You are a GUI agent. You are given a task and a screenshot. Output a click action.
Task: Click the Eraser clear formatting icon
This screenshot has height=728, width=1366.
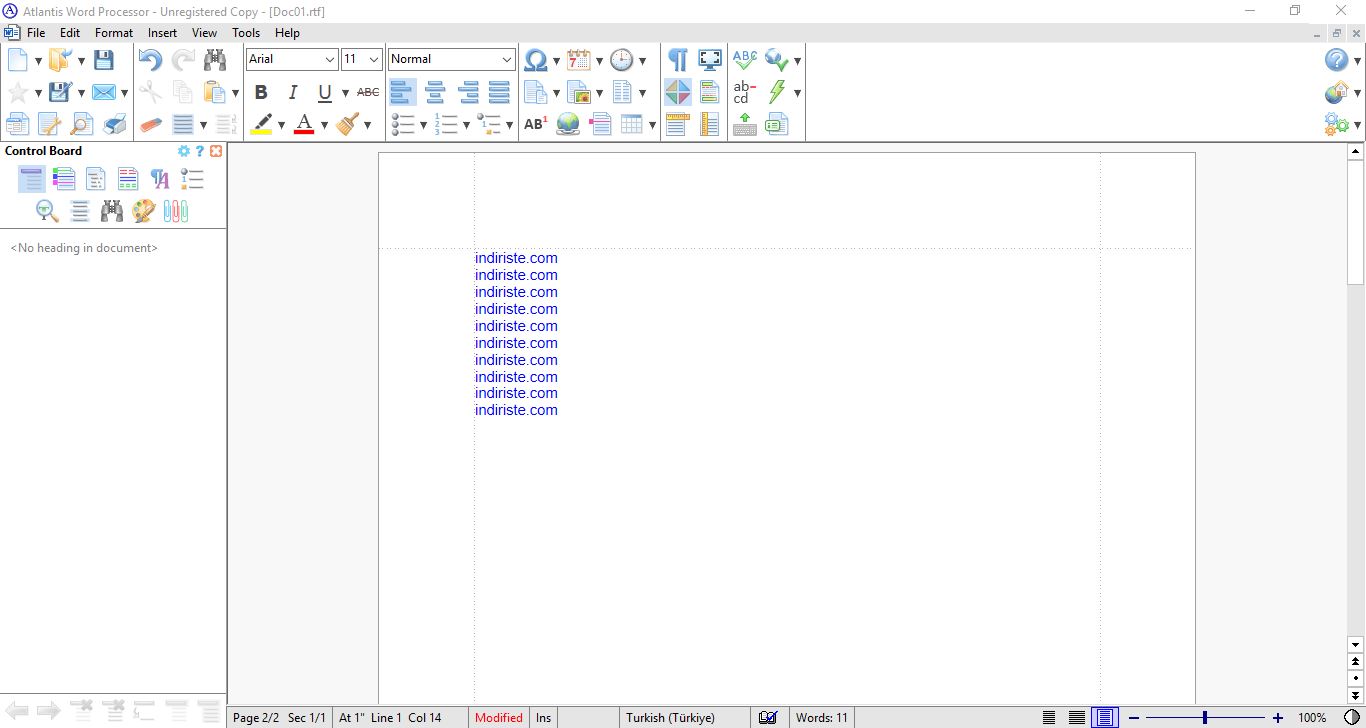coord(150,124)
